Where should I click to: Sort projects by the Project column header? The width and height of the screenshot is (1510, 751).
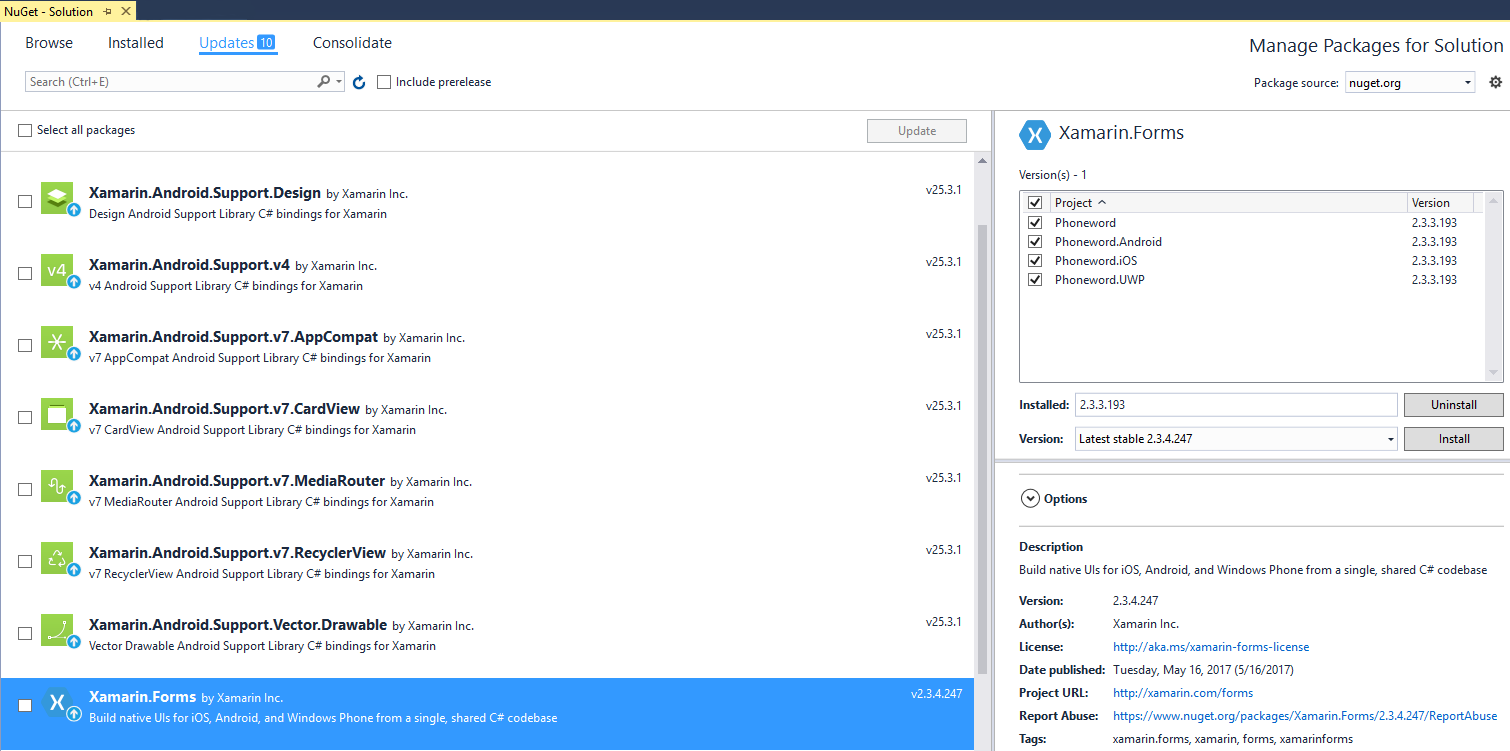[x=1228, y=202]
